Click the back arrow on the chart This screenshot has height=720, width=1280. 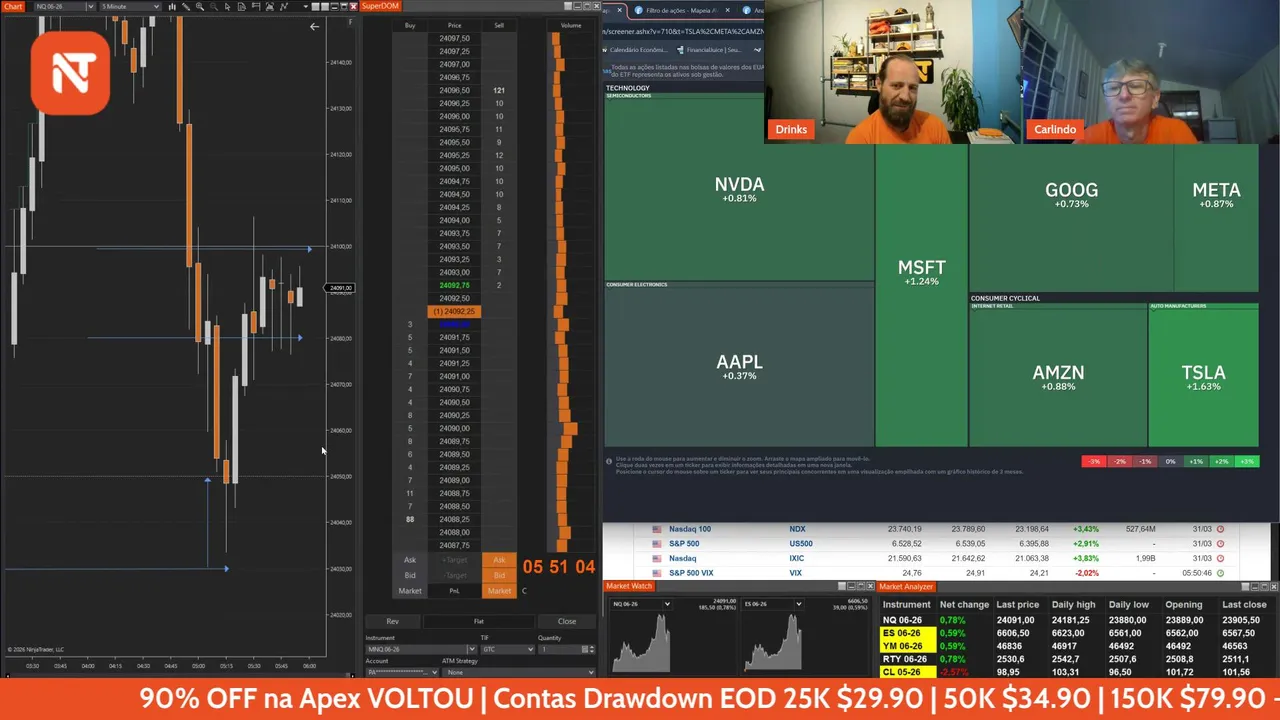(x=314, y=26)
